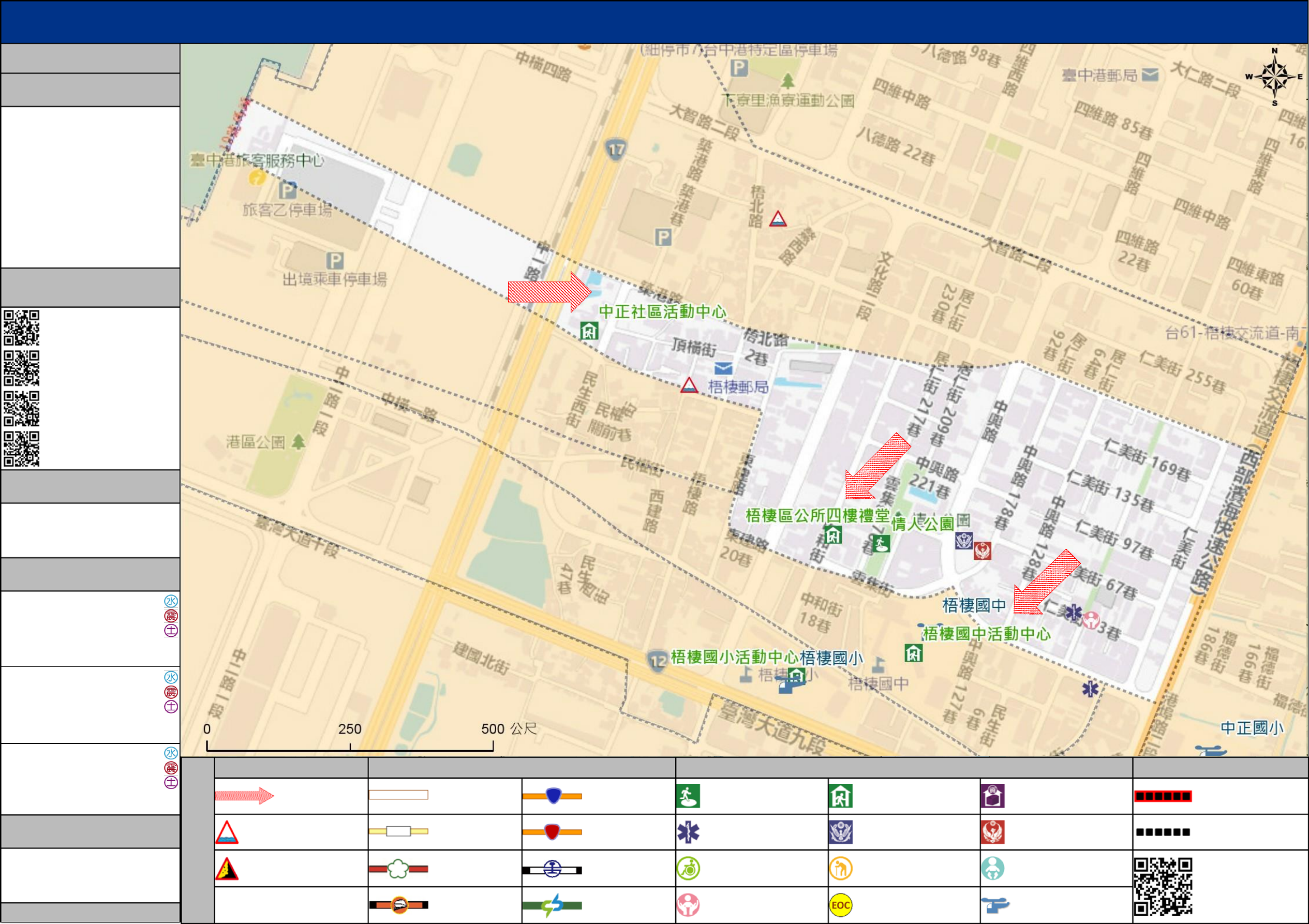Click the helicopter icon in legend

pyautogui.click(x=995, y=905)
